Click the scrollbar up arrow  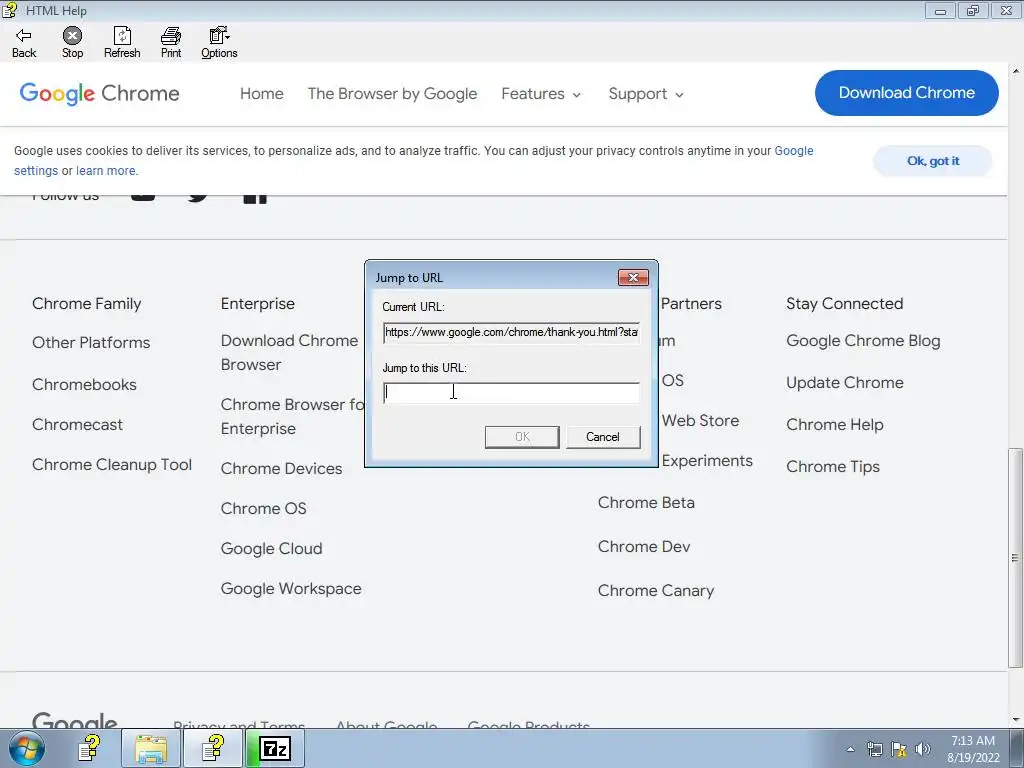pyautogui.click(x=1016, y=70)
